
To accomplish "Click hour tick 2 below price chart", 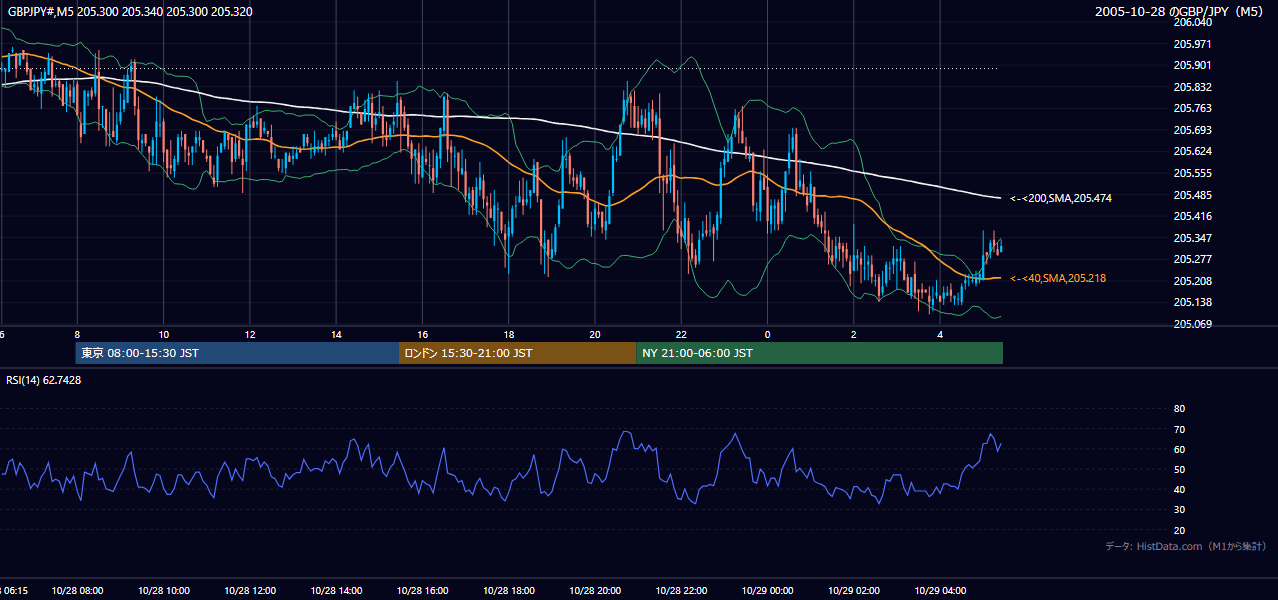I will click(x=854, y=334).
